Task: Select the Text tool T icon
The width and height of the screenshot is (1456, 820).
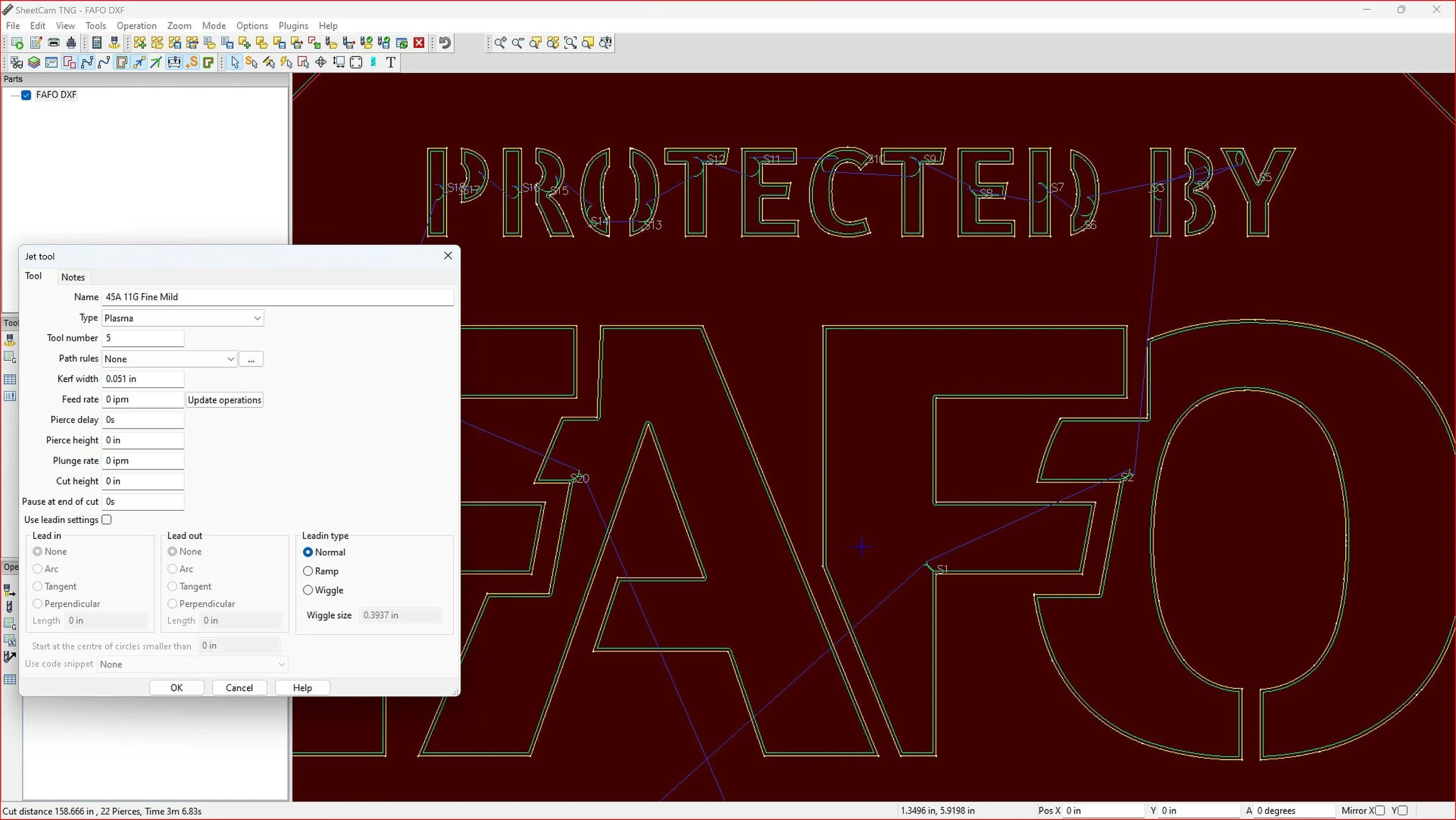Action: (391, 62)
